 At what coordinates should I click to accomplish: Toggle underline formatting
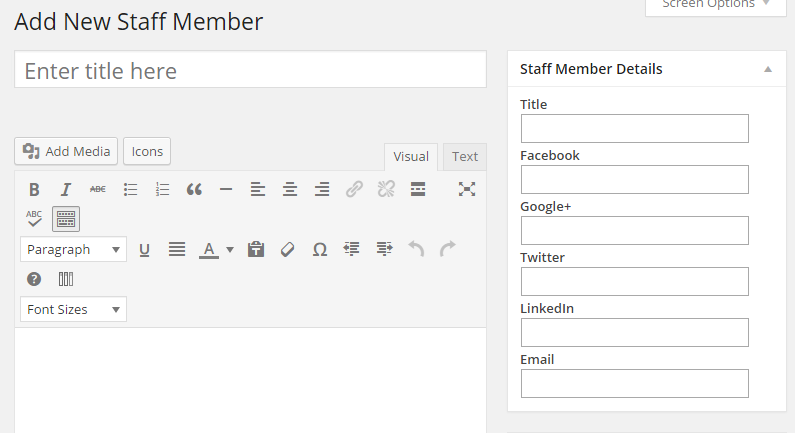coord(144,249)
